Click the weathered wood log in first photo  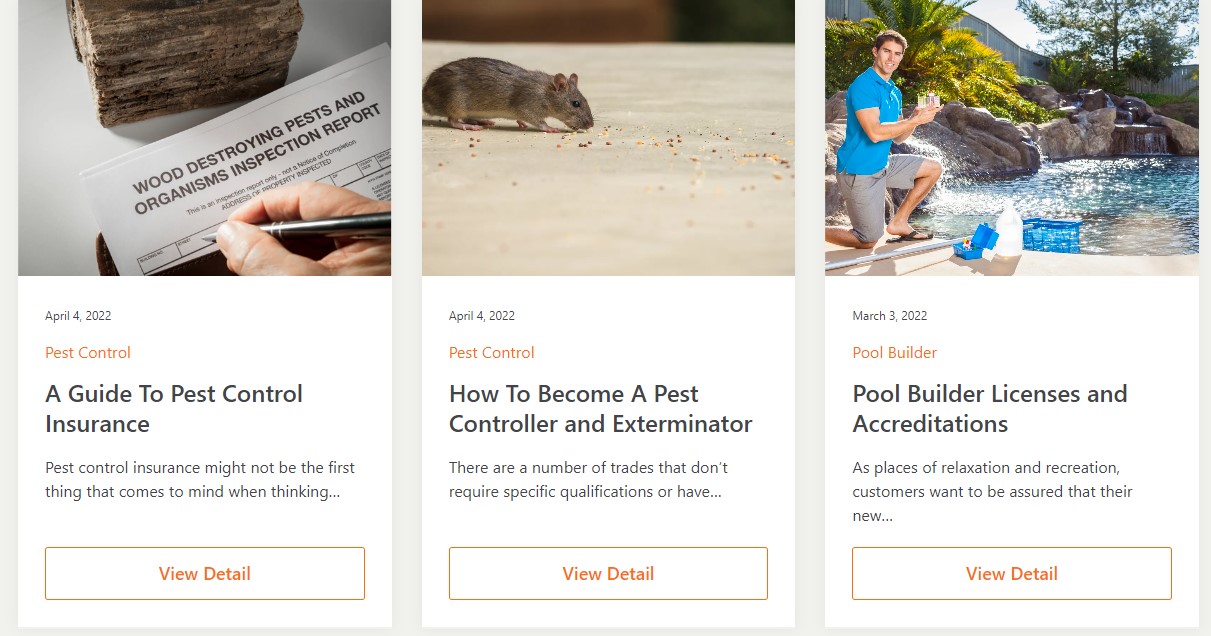(x=185, y=59)
